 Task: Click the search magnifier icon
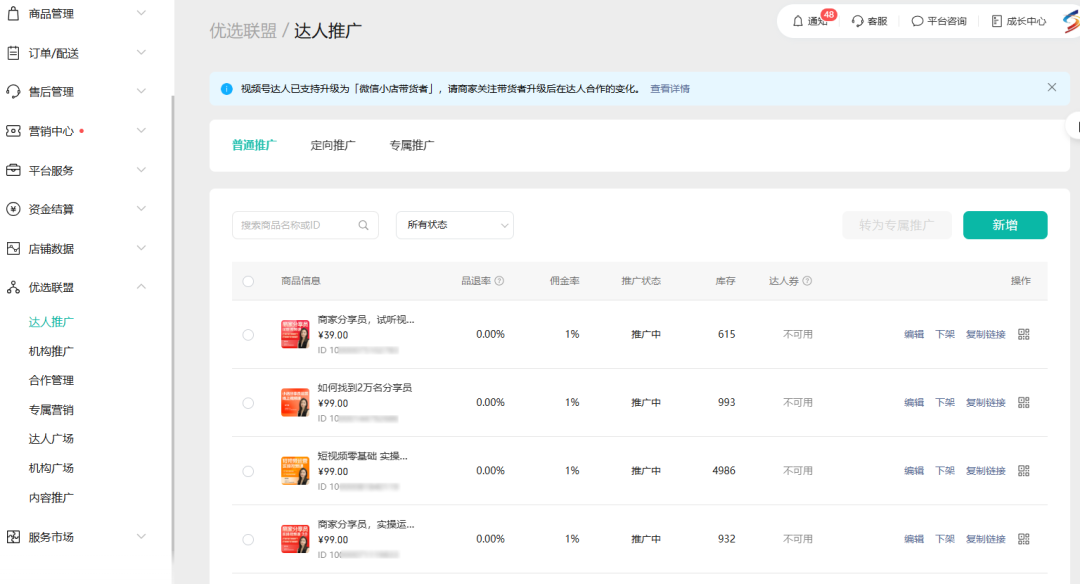364,225
